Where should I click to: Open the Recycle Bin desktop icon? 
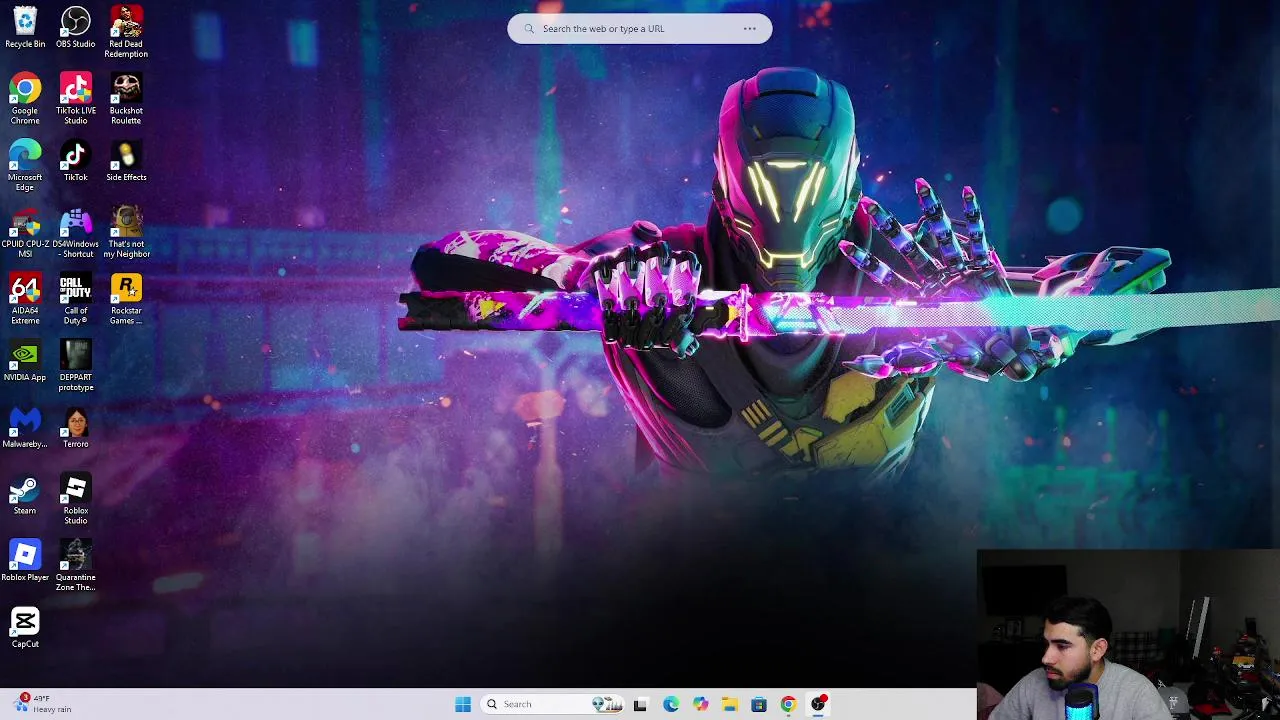[25, 28]
